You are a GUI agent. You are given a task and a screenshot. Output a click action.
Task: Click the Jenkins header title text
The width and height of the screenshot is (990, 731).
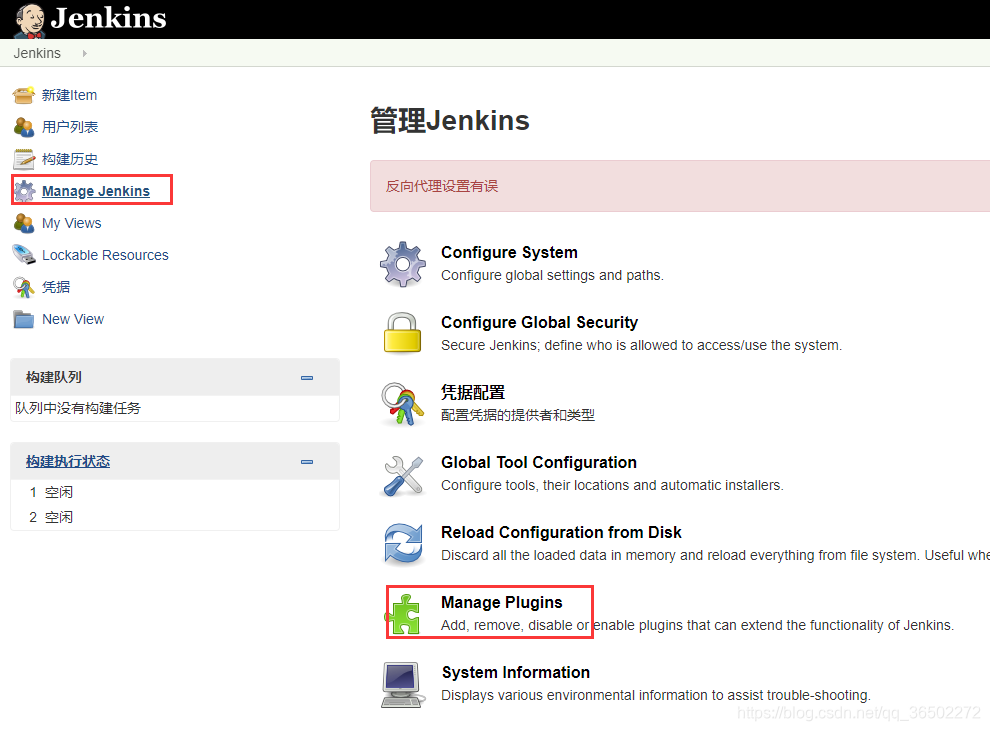(109, 18)
